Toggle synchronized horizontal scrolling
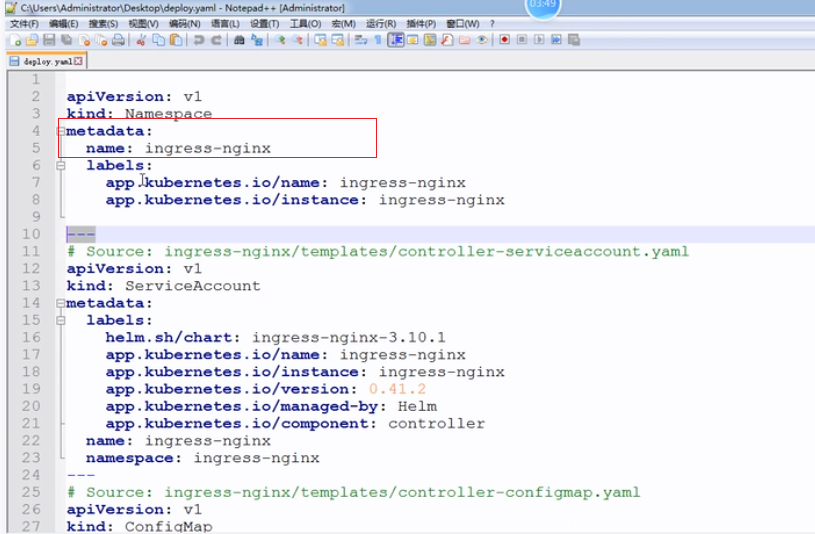 point(338,40)
